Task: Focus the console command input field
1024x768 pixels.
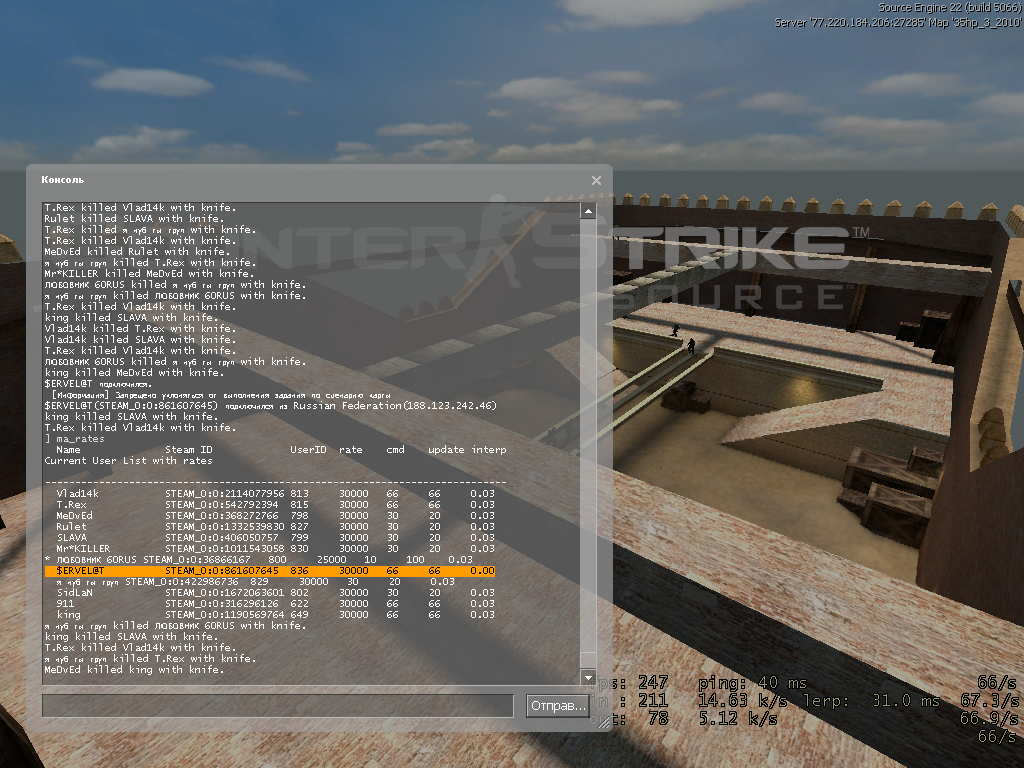Action: point(278,706)
